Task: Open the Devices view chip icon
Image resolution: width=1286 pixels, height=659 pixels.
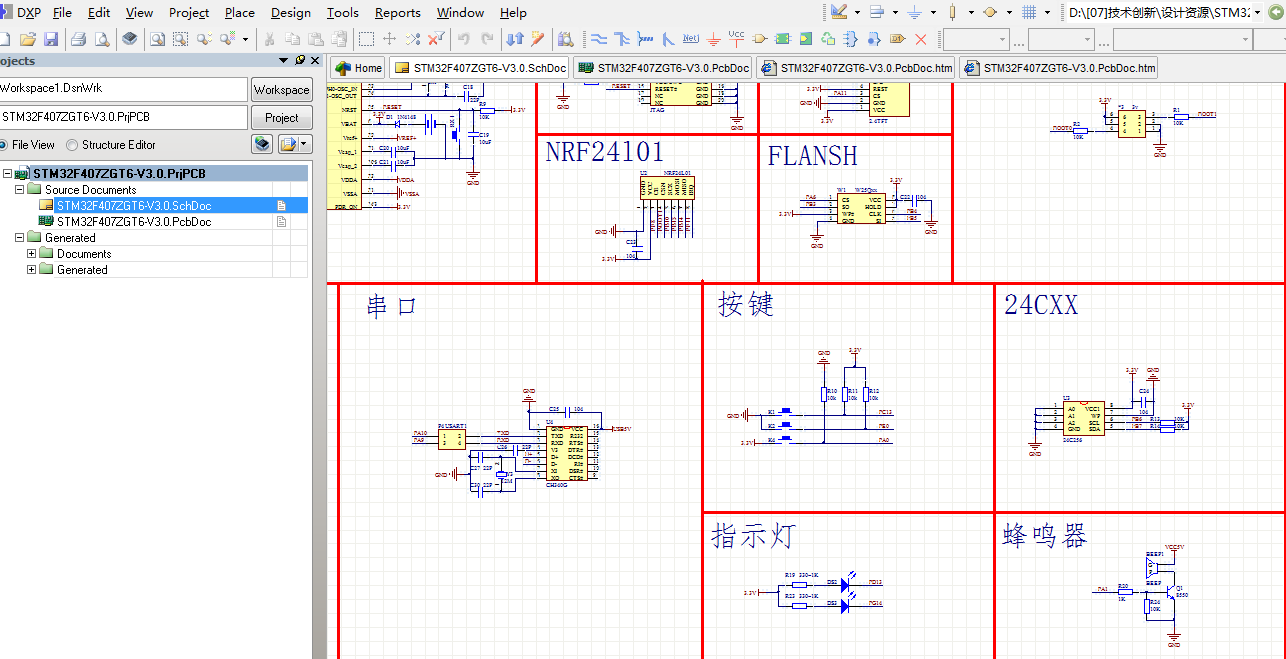Action: tap(130, 39)
